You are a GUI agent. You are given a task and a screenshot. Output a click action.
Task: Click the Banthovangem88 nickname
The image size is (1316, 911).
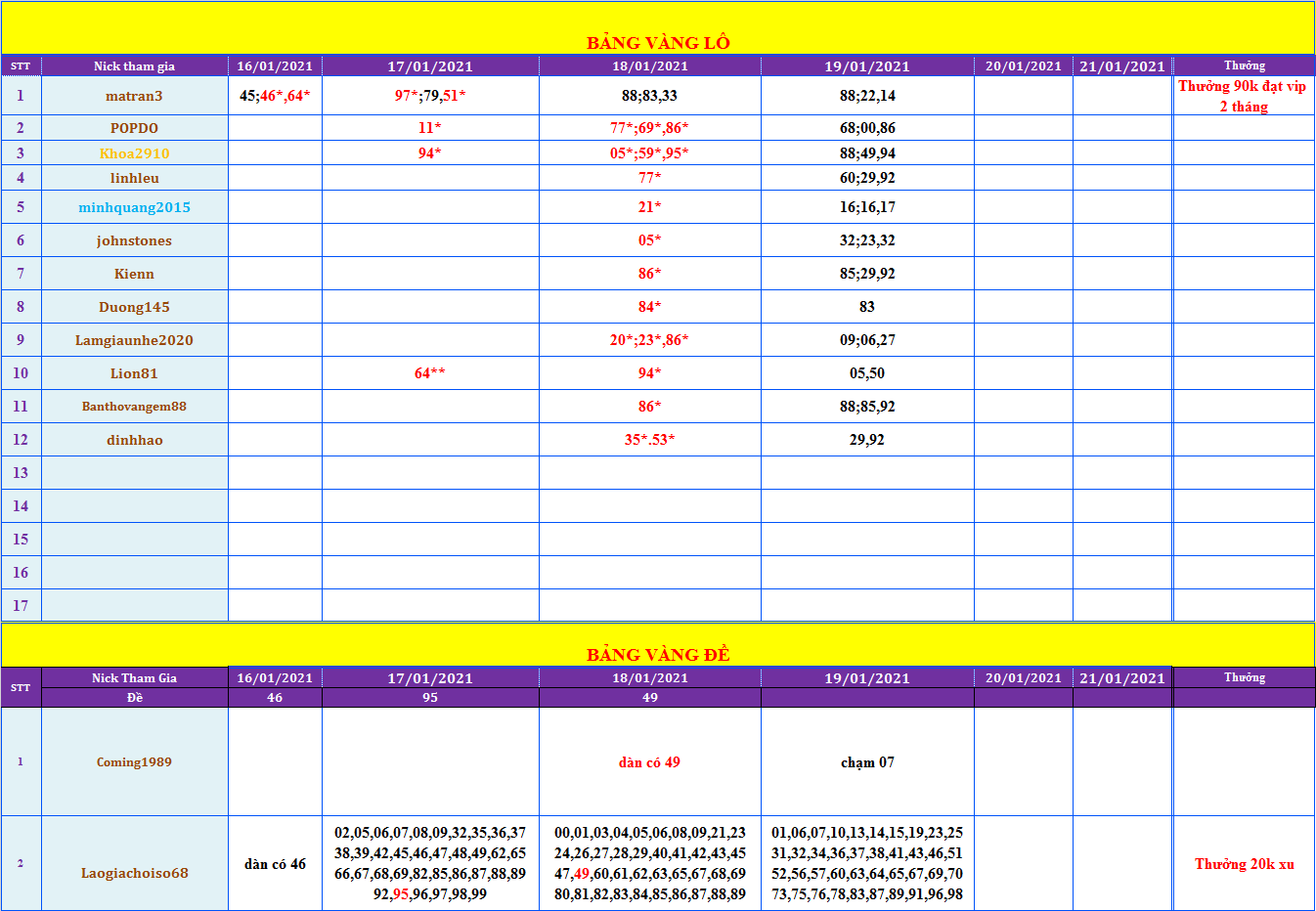(134, 407)
